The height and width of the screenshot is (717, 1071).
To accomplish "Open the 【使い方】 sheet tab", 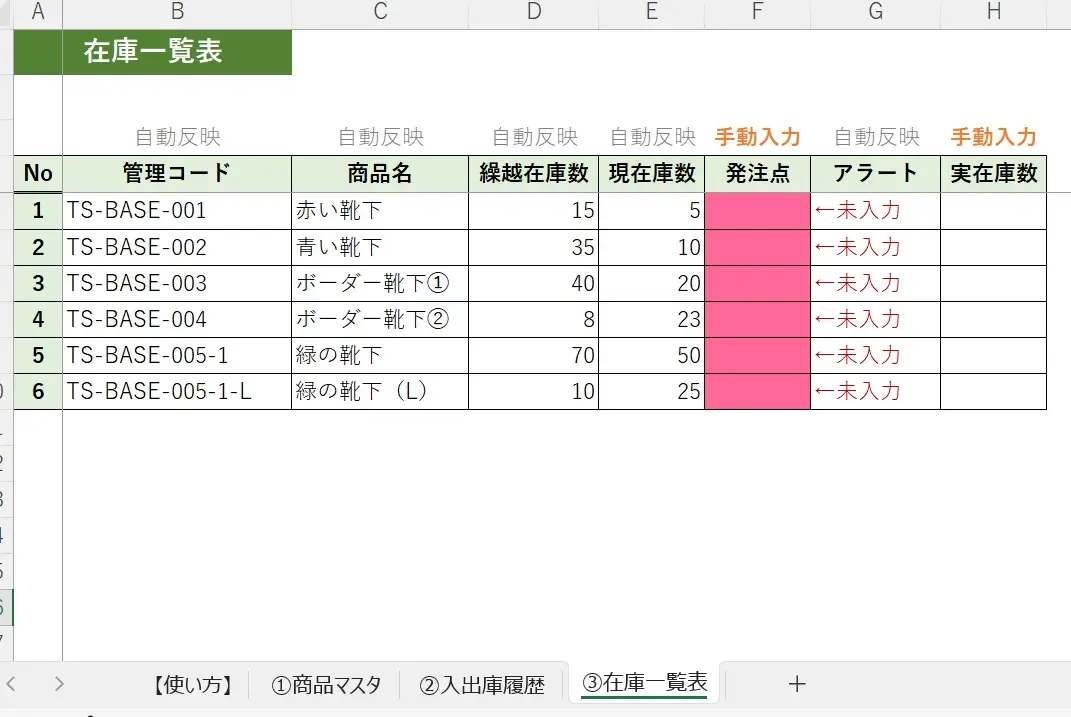I will (193, 684).
